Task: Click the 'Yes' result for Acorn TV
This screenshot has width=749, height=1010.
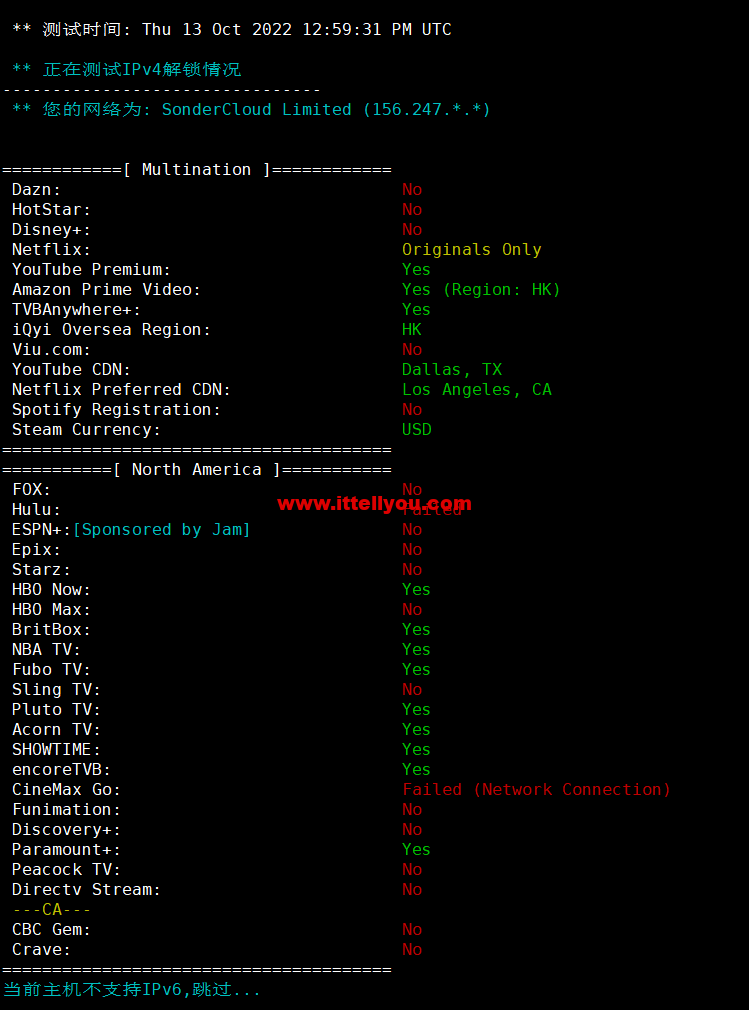Action: [x=417, y=729]
